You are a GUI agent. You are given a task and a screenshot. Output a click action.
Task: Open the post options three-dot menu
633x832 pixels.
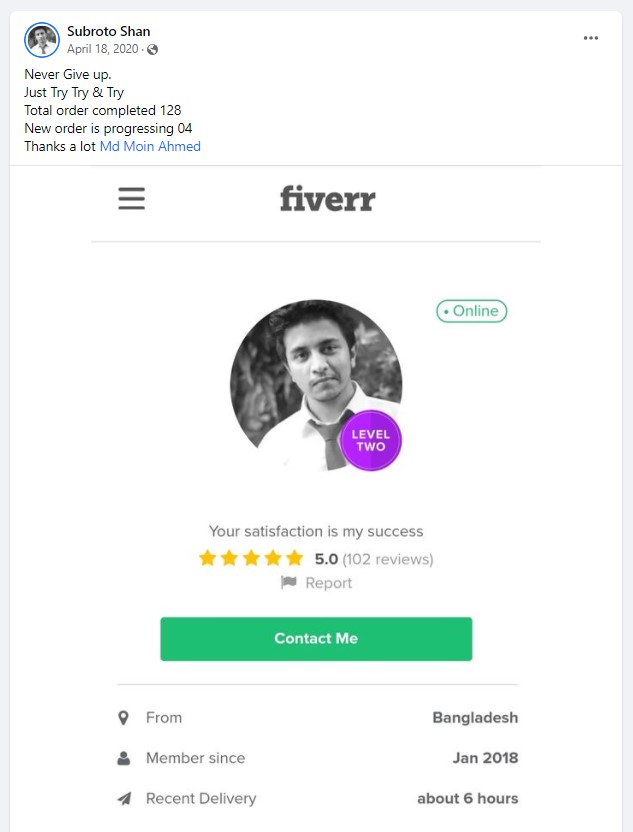[x=591, y=38]
